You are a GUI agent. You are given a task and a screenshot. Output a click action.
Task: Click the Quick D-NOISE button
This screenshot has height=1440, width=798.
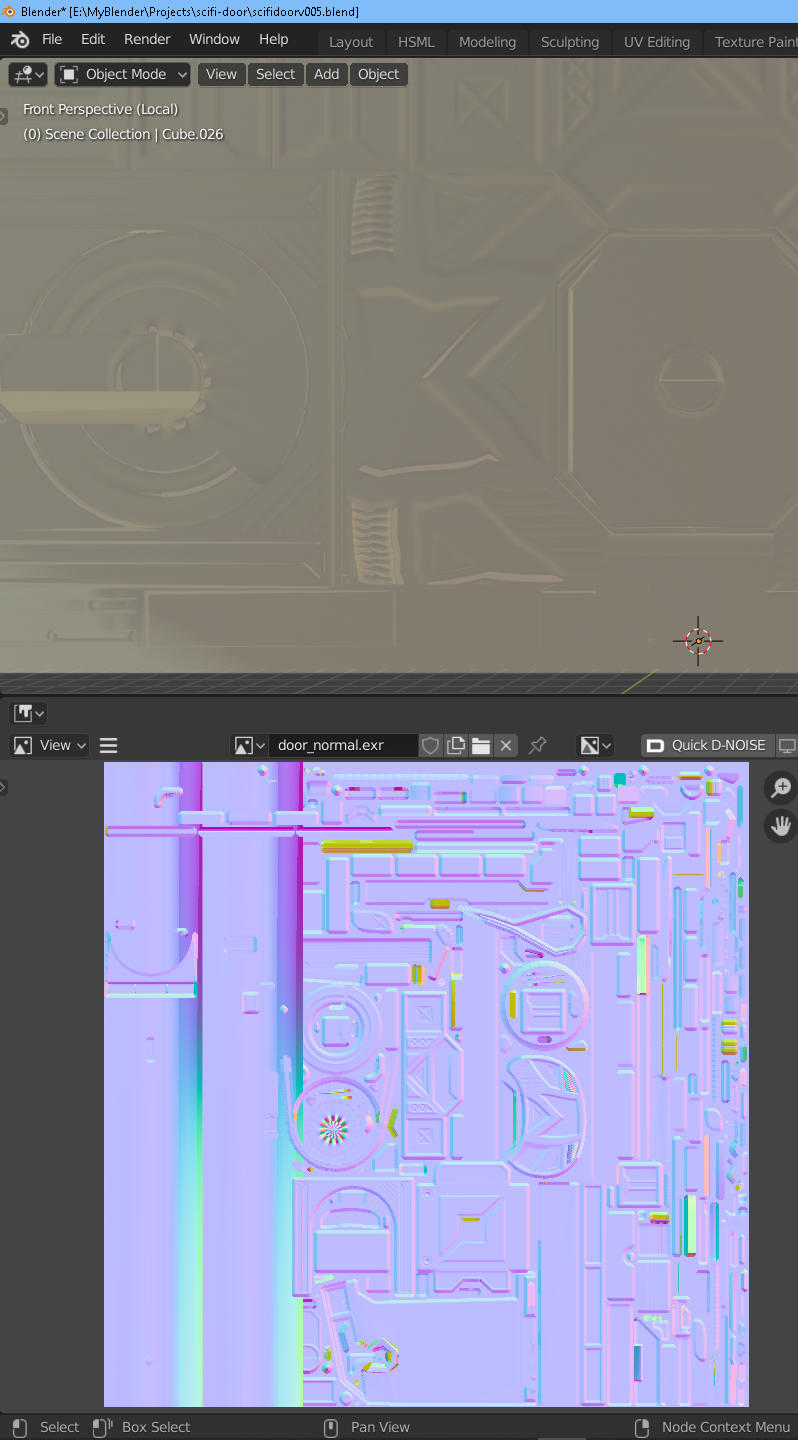pos(707,745)
